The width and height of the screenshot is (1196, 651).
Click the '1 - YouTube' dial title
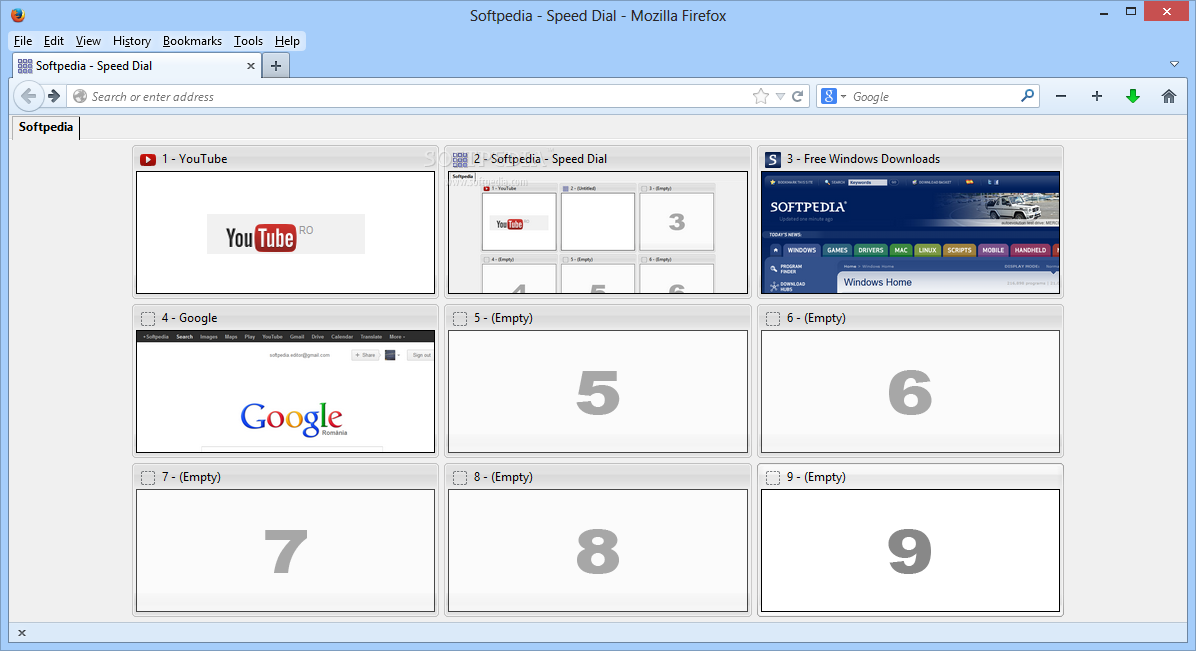pos(195,159)
